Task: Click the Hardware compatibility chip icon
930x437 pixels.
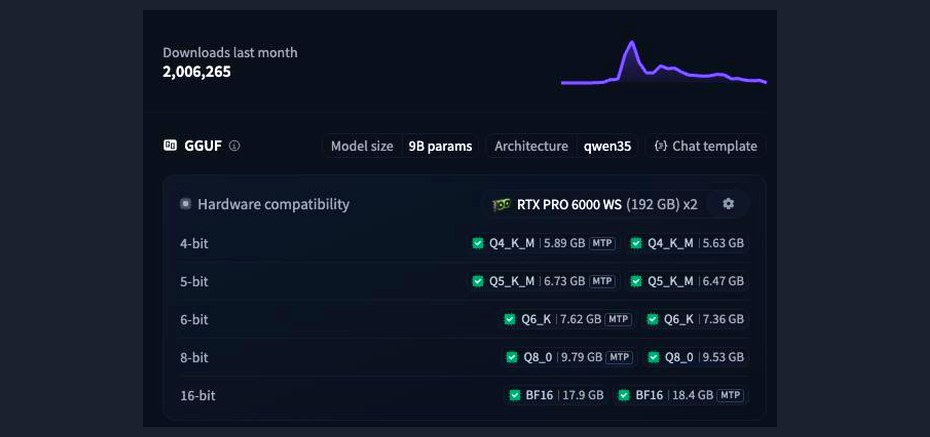Action: point(186,204)
